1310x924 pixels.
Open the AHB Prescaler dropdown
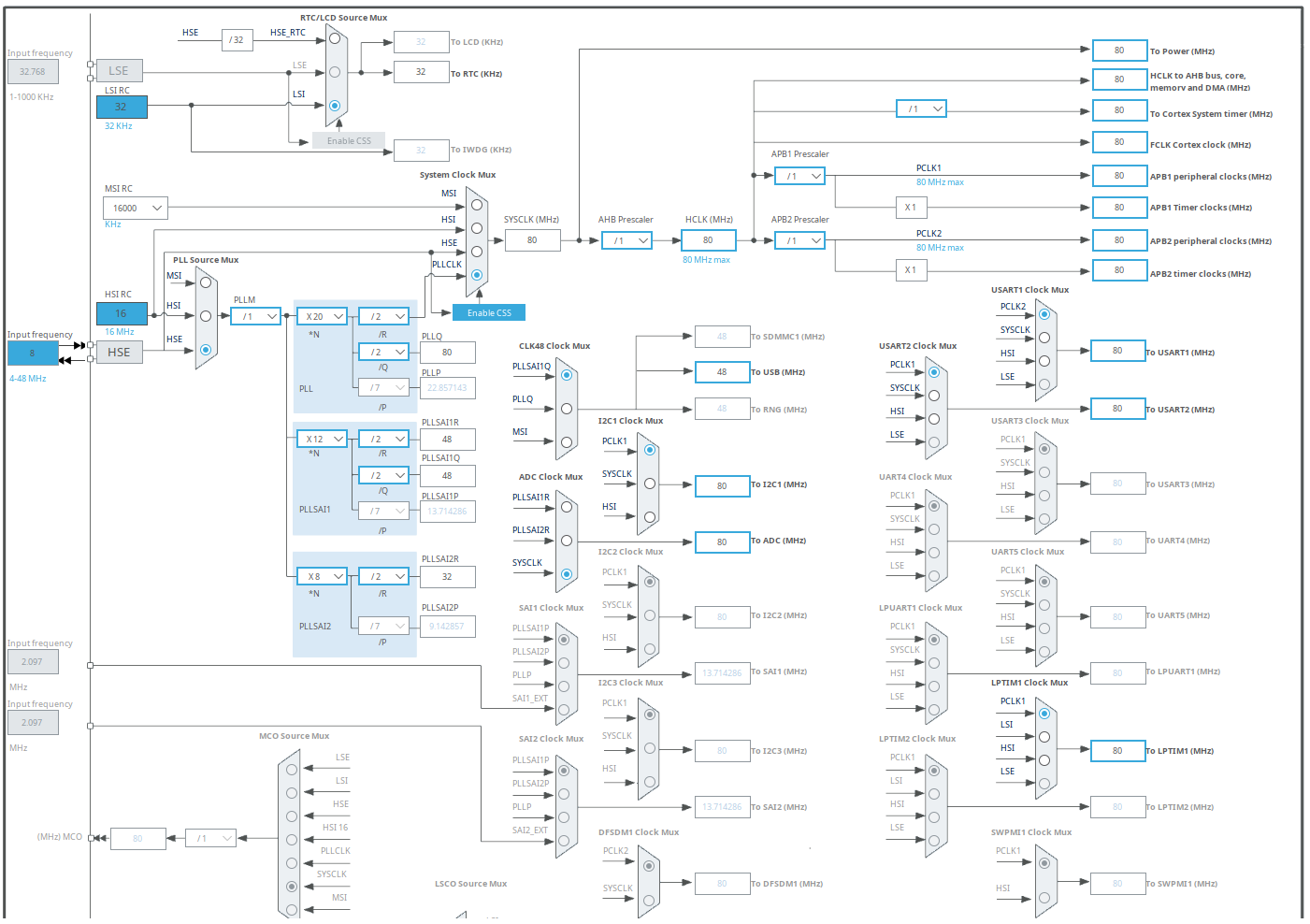(626, 241)
